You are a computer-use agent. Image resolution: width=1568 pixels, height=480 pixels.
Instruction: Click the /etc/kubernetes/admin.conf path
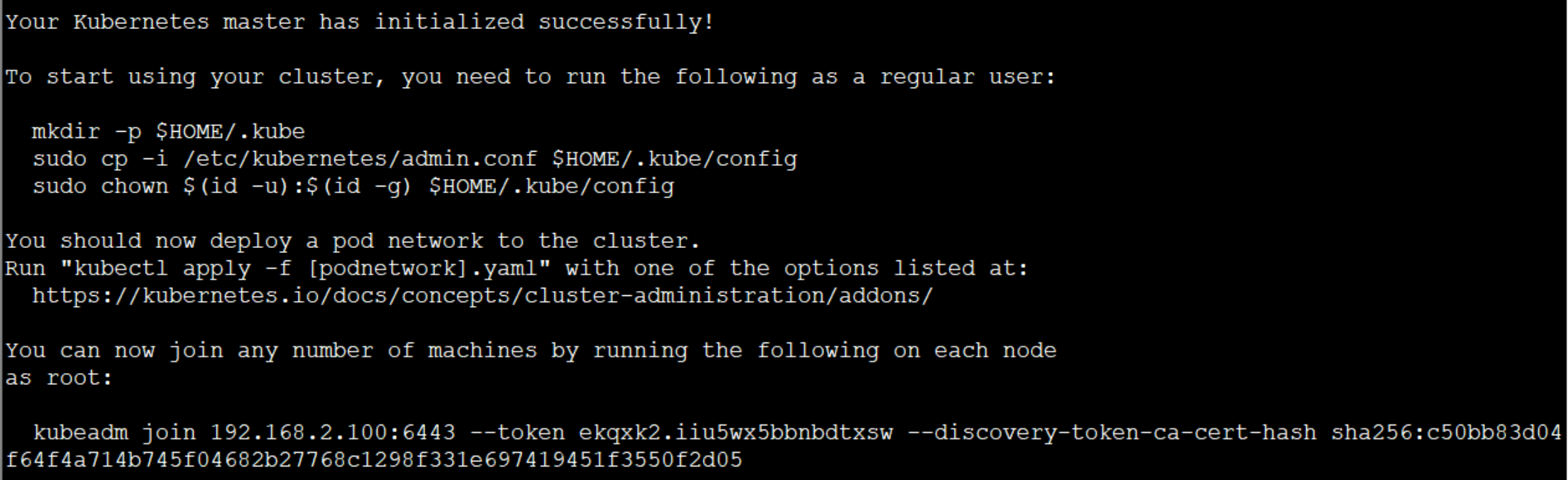[359, 159]
